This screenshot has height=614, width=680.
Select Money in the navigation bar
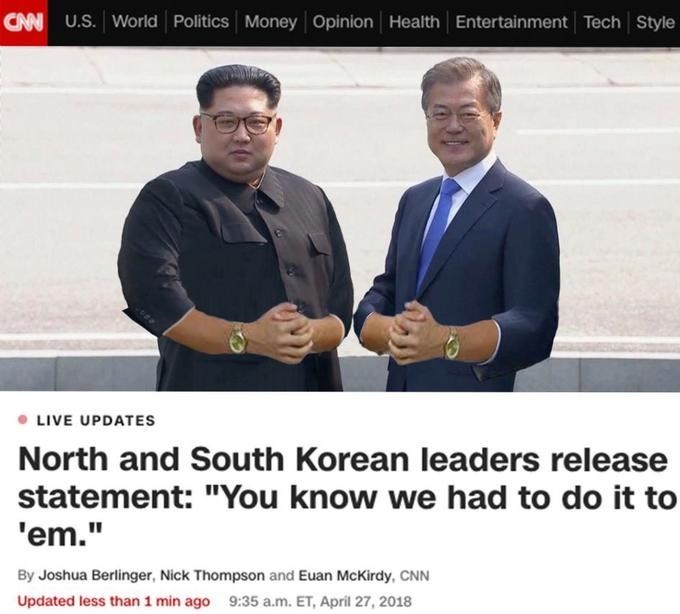tap(271, 22)
